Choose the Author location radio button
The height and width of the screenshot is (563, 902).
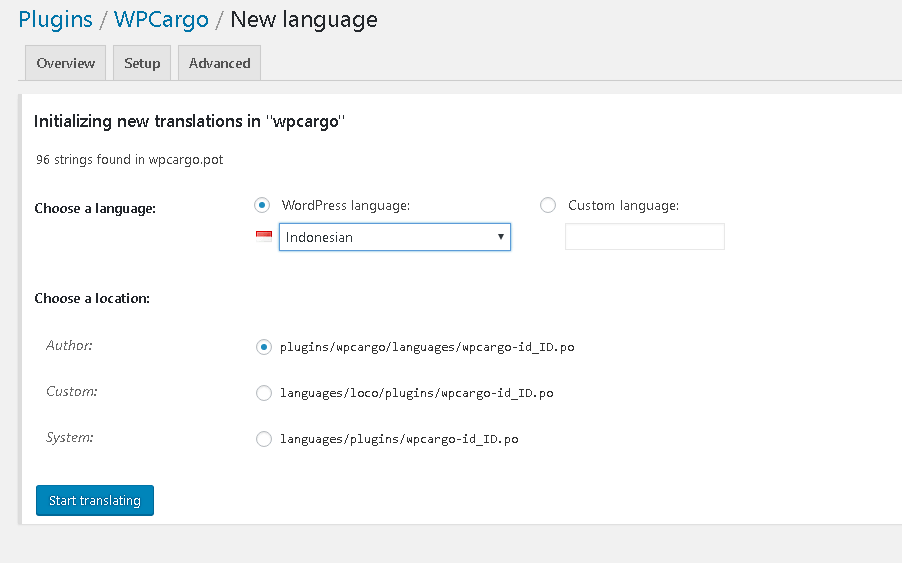264,347
